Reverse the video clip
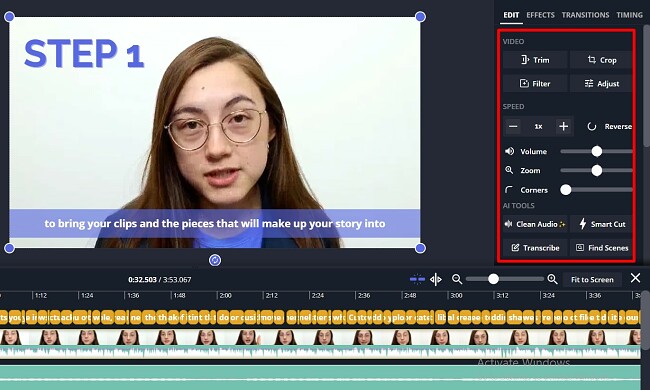The width and height of the screenshot is (650, 390). pyautogui.click(x=609, y=126)
